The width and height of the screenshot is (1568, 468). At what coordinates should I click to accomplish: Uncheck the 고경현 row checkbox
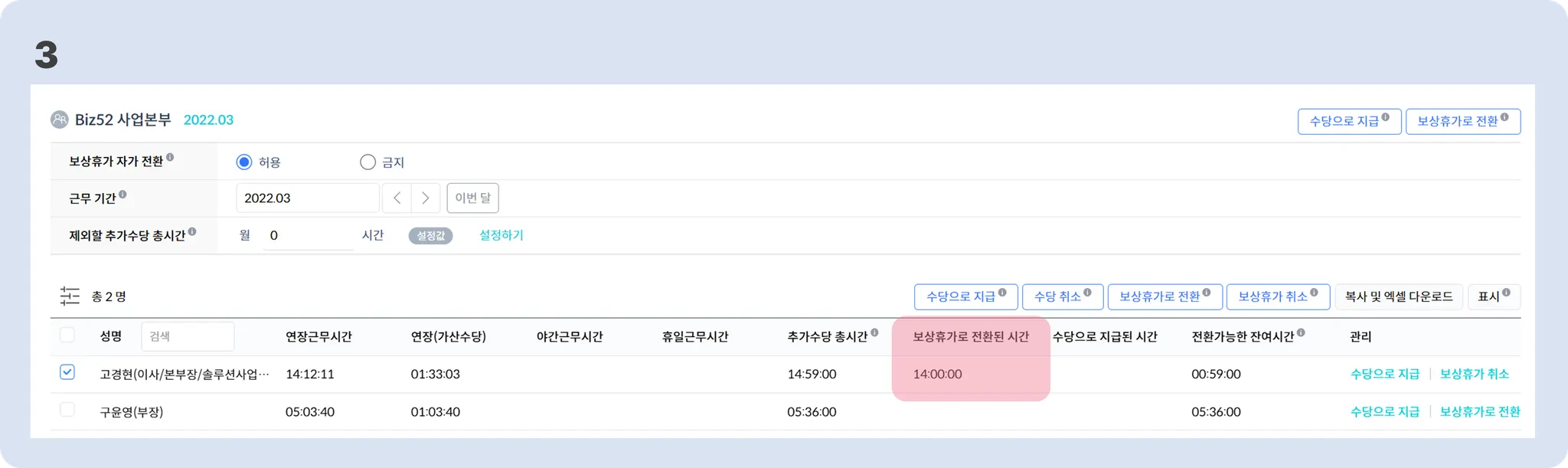(67, 372)
